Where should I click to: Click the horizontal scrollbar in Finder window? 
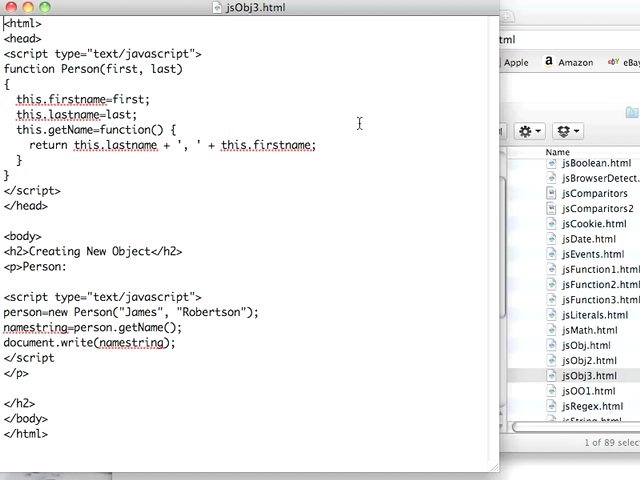pyautogui.click(x=576, y=427)
